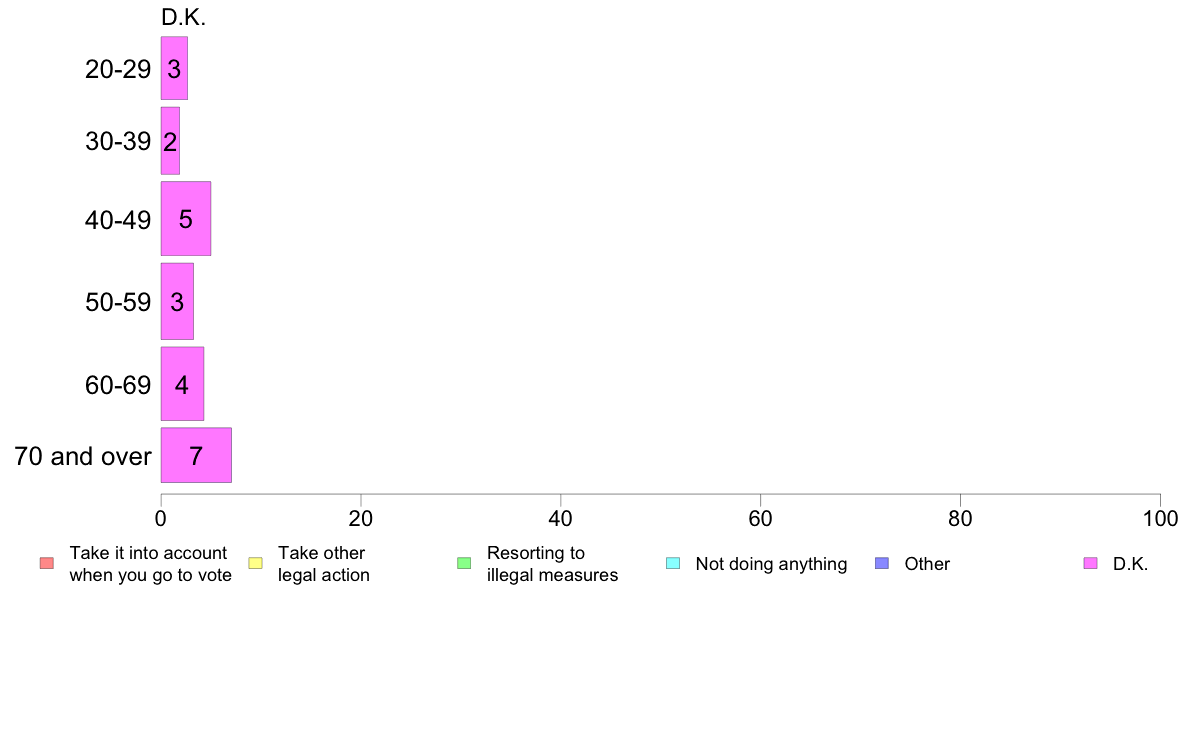Image resolution: width=1188 pixels, height=736 pixels.
Task: Click the Take other legal action label
Action: [x=324, y=564]
